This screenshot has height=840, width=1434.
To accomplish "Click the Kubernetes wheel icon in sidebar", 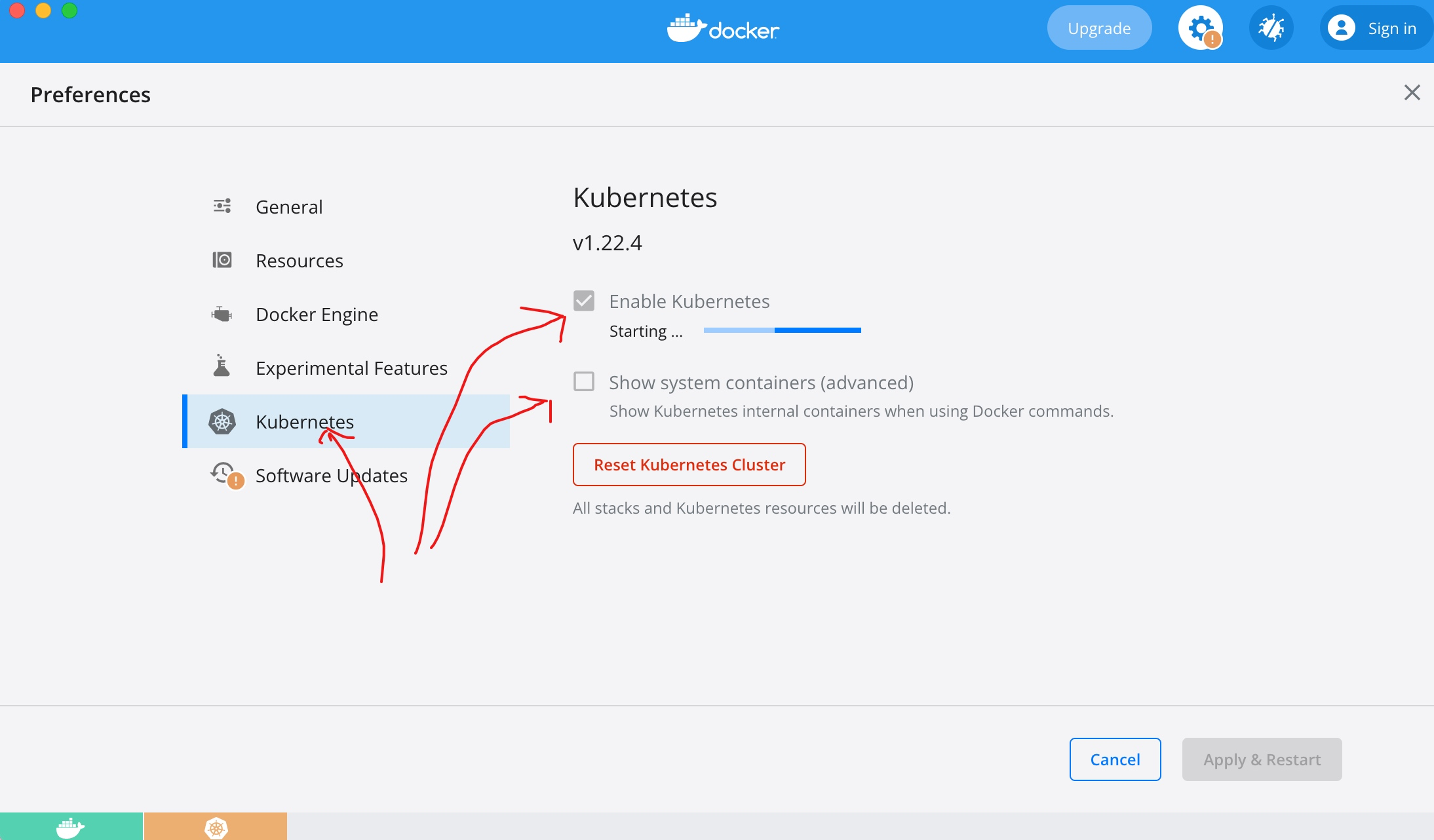I will pos(222,421).
